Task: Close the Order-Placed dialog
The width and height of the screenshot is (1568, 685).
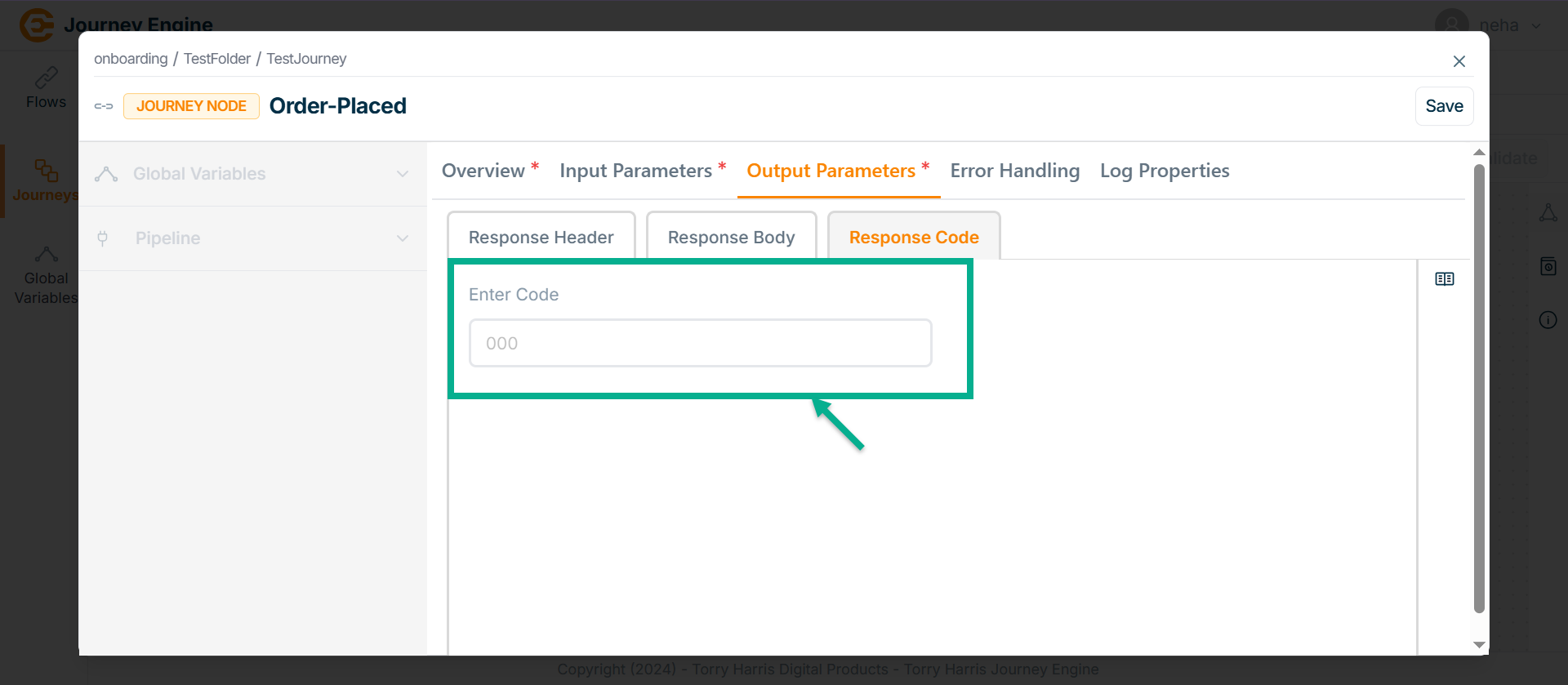Action: pos(1459,61)
